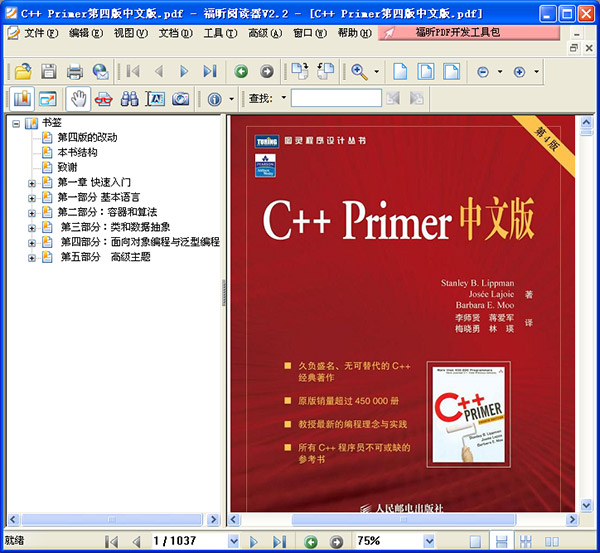Click continuous page layout icon in status bar

pyautogui.click(x=501, y=542)
